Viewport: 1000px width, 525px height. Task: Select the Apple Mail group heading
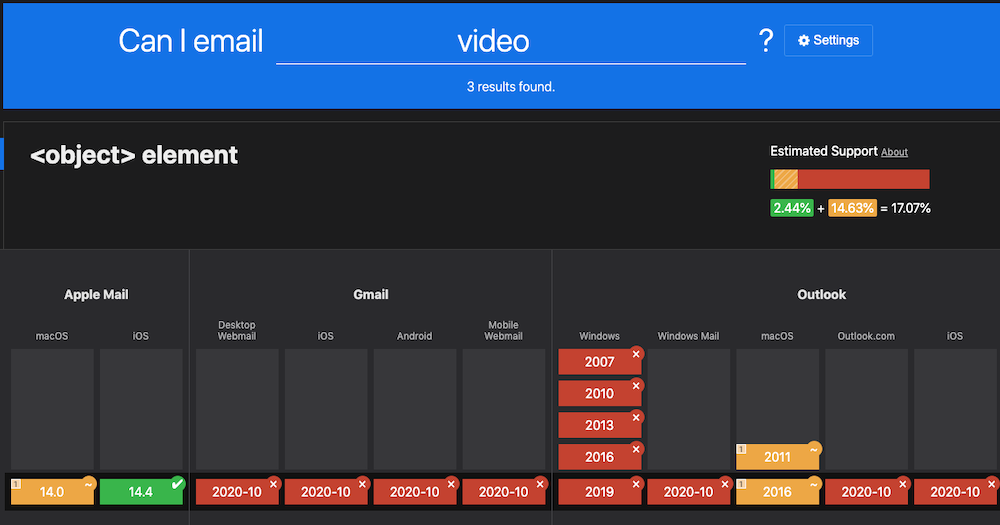[x=96, y=295]
